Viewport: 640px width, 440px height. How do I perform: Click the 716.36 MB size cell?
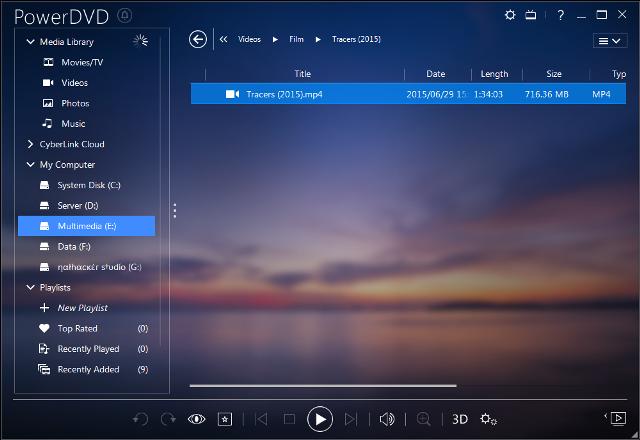tap(547, 94)
